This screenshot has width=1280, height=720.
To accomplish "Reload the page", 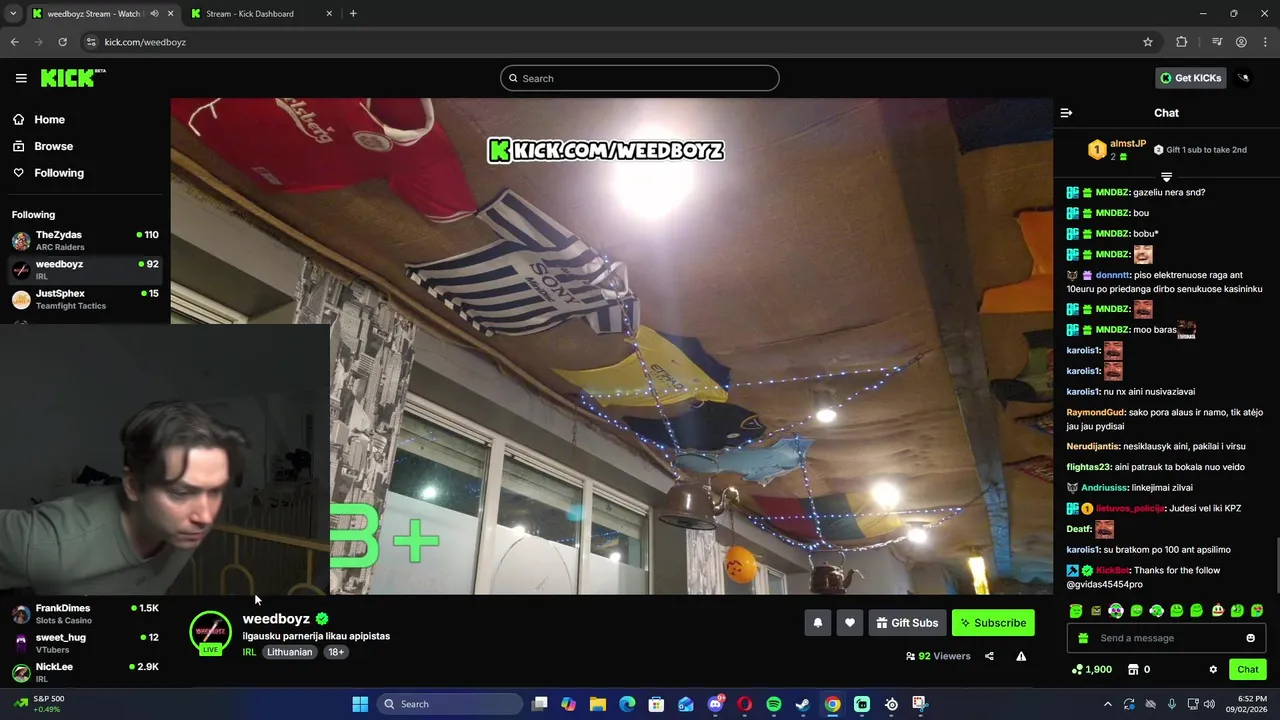I will tap(62, 42).
